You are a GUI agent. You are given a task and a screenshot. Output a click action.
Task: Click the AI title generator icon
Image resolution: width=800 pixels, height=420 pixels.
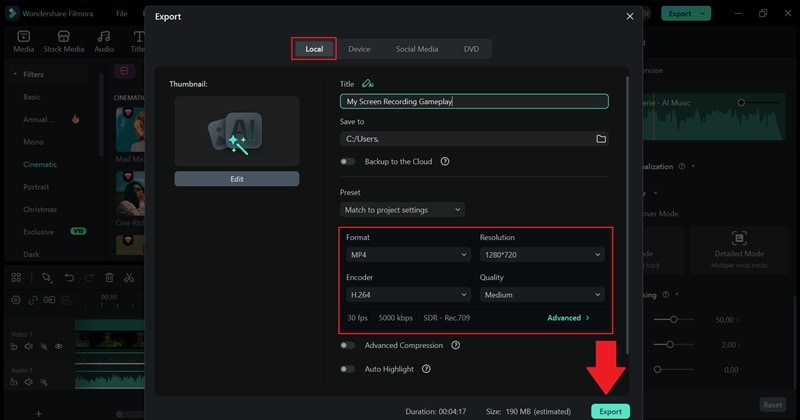(367, 84)
